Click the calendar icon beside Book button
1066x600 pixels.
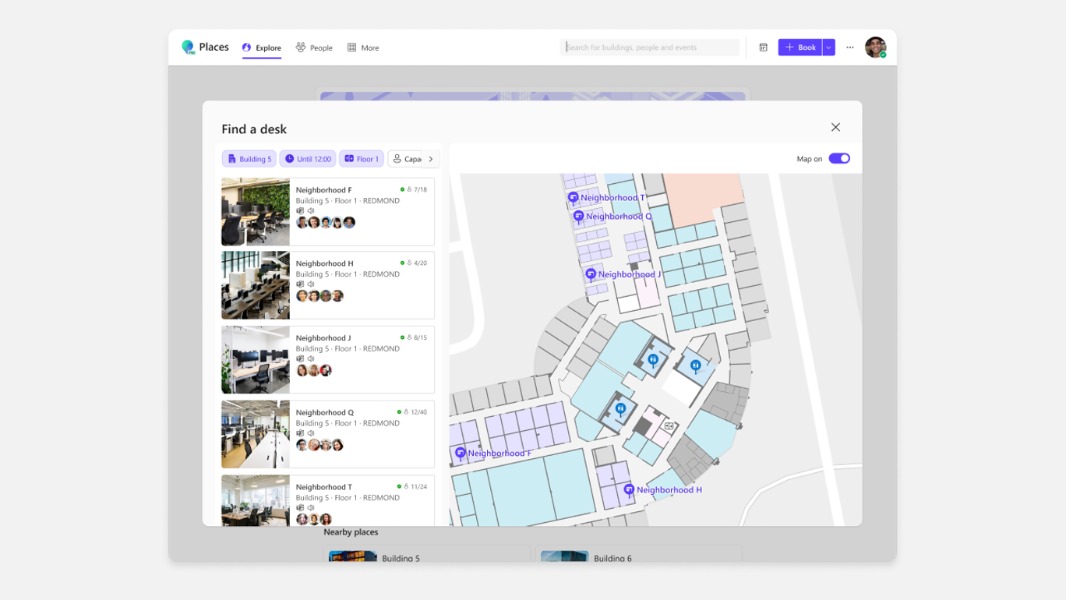(x=762, y=47)
